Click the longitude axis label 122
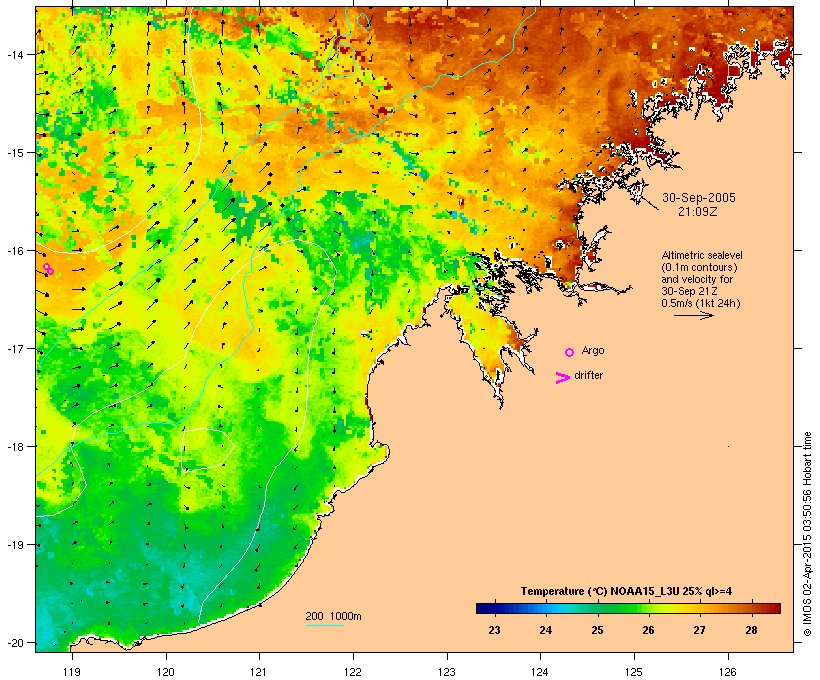The image size is (820, 680). tap(353, 672)
